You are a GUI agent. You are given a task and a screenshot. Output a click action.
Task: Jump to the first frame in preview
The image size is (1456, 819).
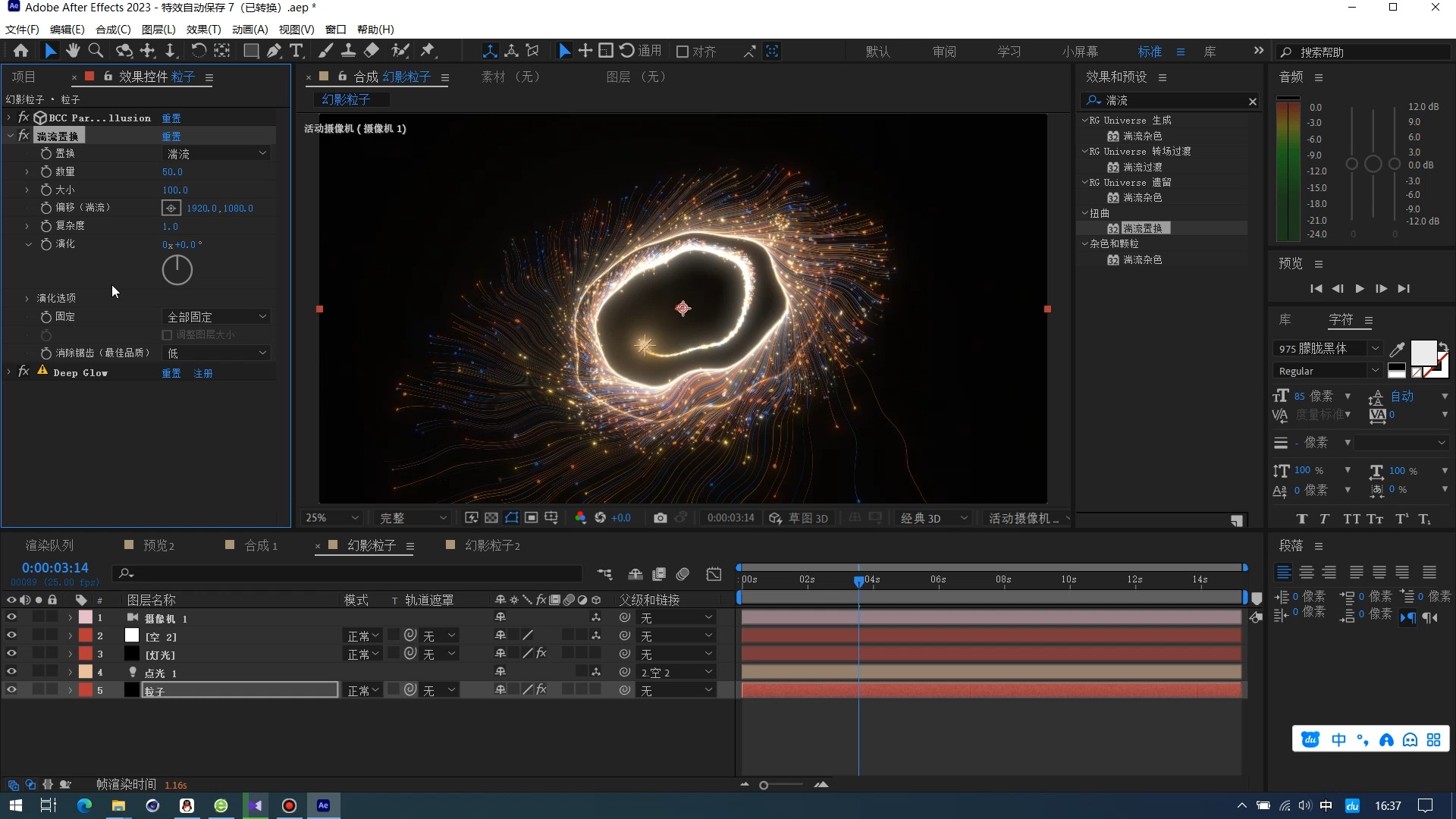1316,289
